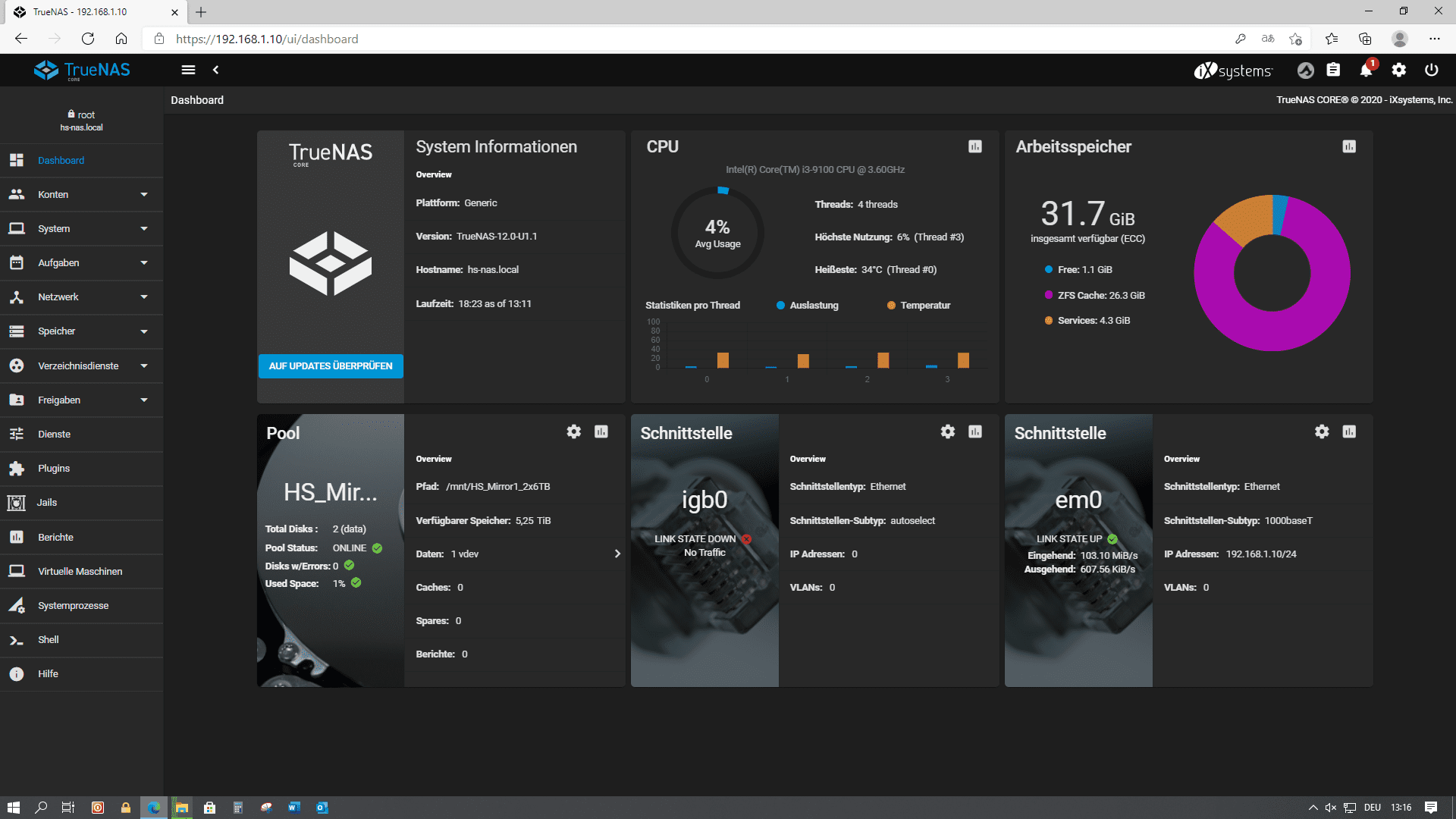This screenshot has width=1456, height=819.
Task: Open browser profile avatar
Action: click(x=1400, y=39)
